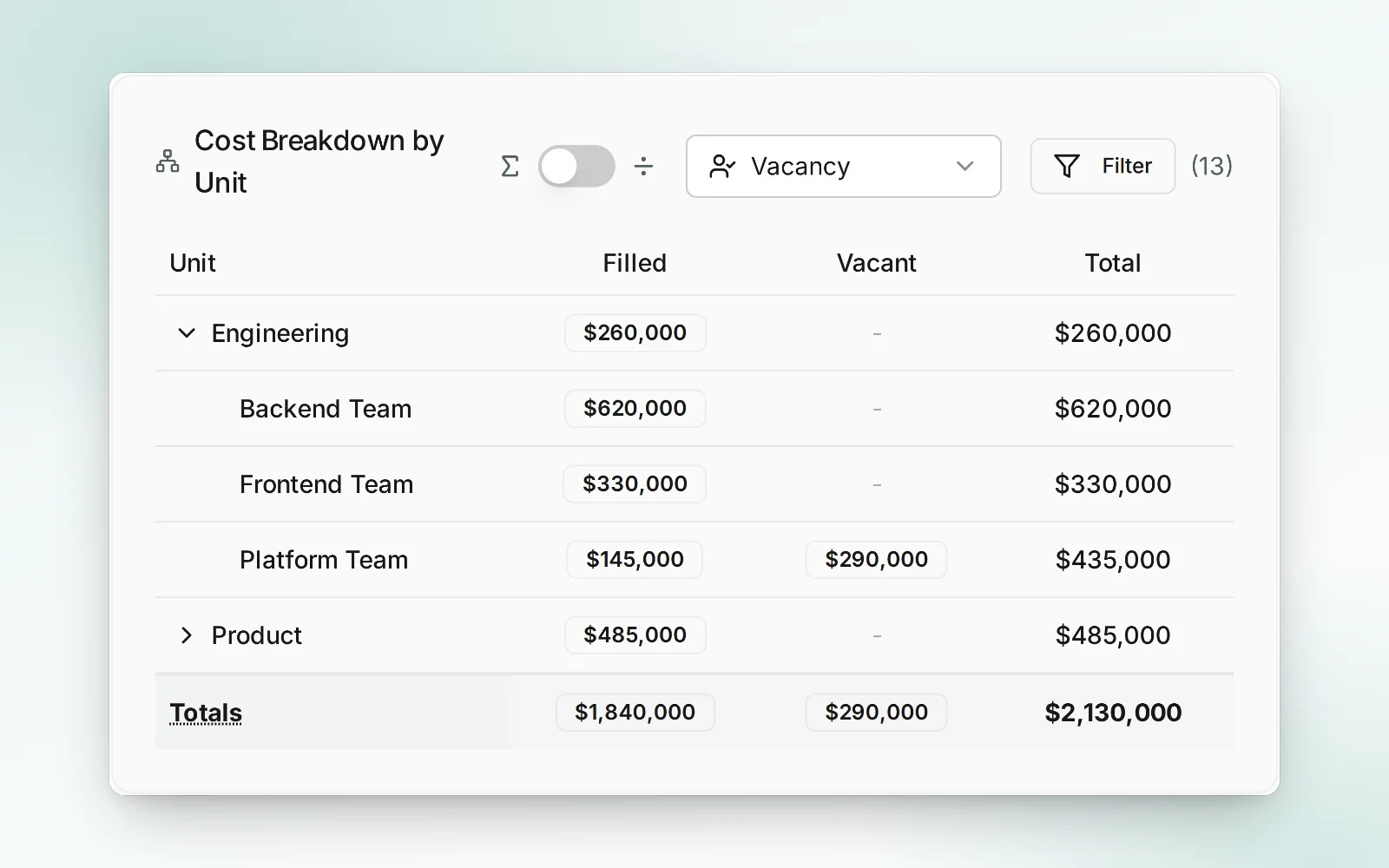Click the Totals row $290,000 vacant badge
Screen dimensions: 1389x868
coord(876,712)
